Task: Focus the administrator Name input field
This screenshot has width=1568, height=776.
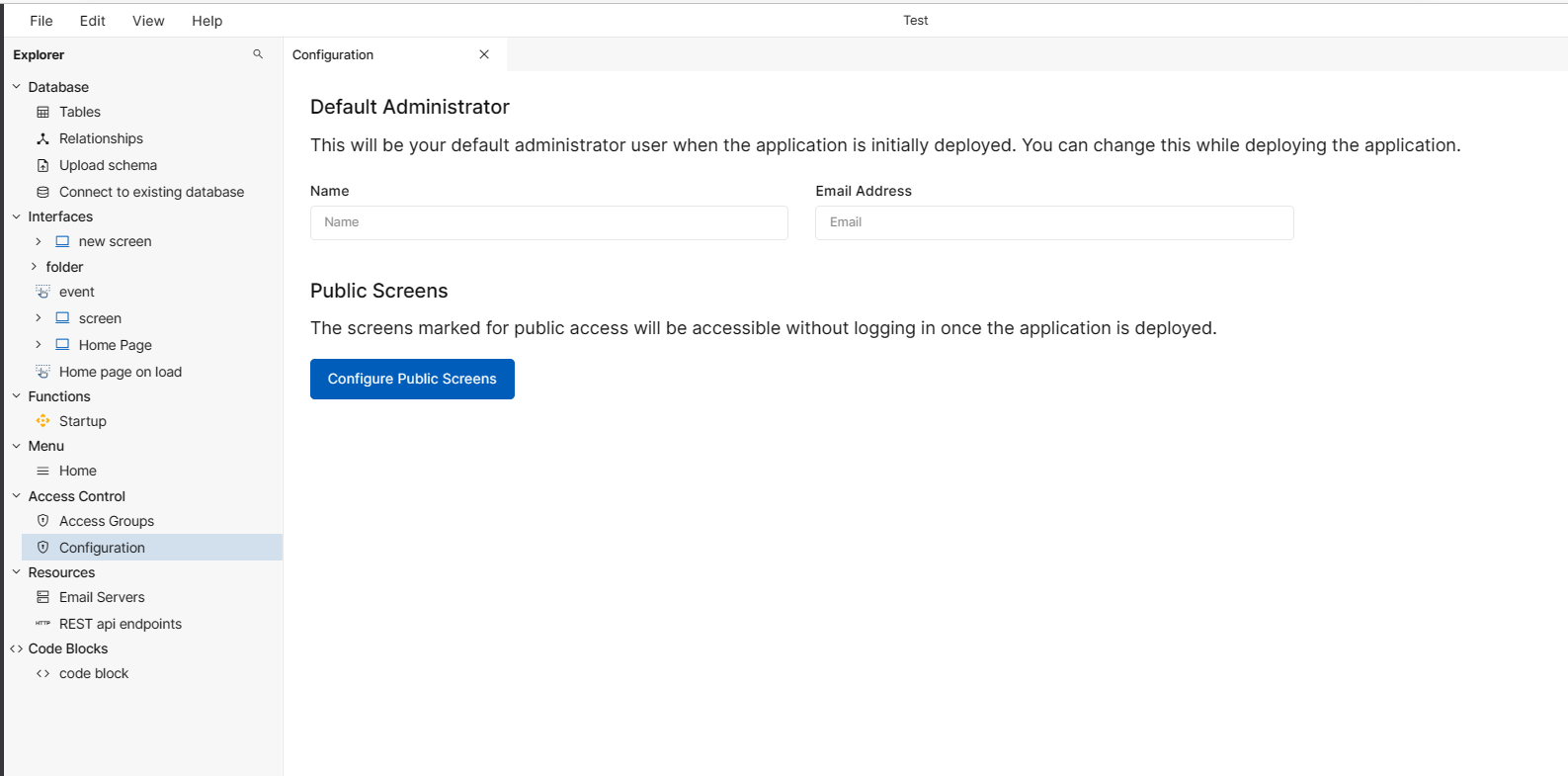Action: click(549, 222)
